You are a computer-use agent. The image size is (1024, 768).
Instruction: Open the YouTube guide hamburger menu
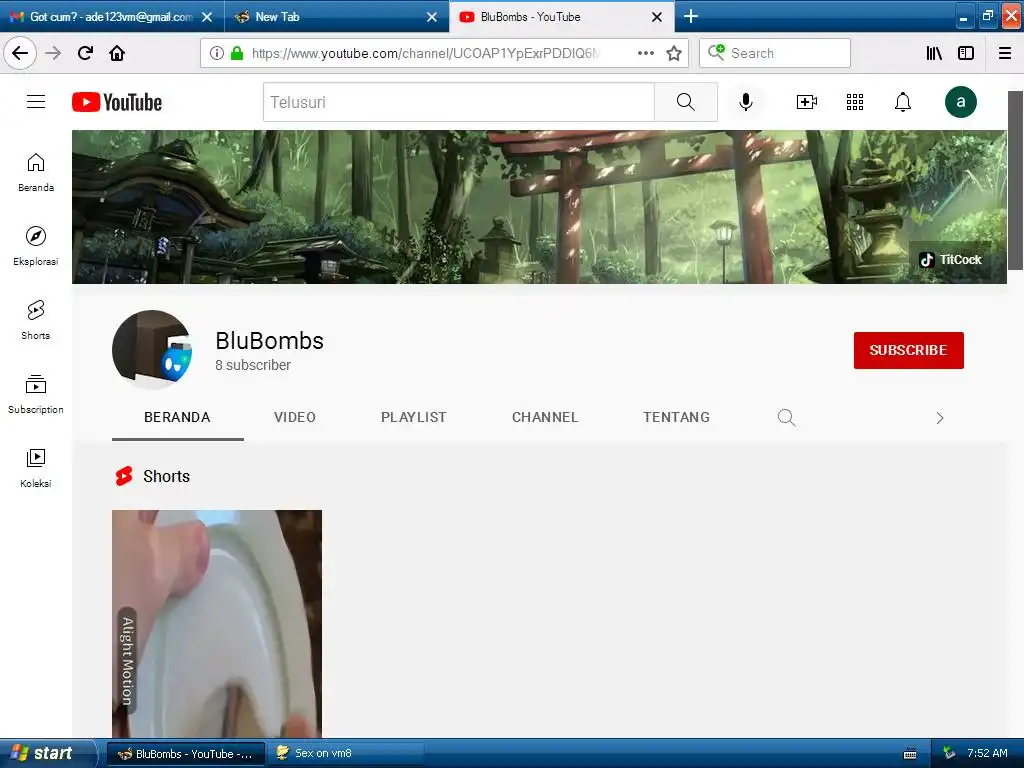[36, 102]
